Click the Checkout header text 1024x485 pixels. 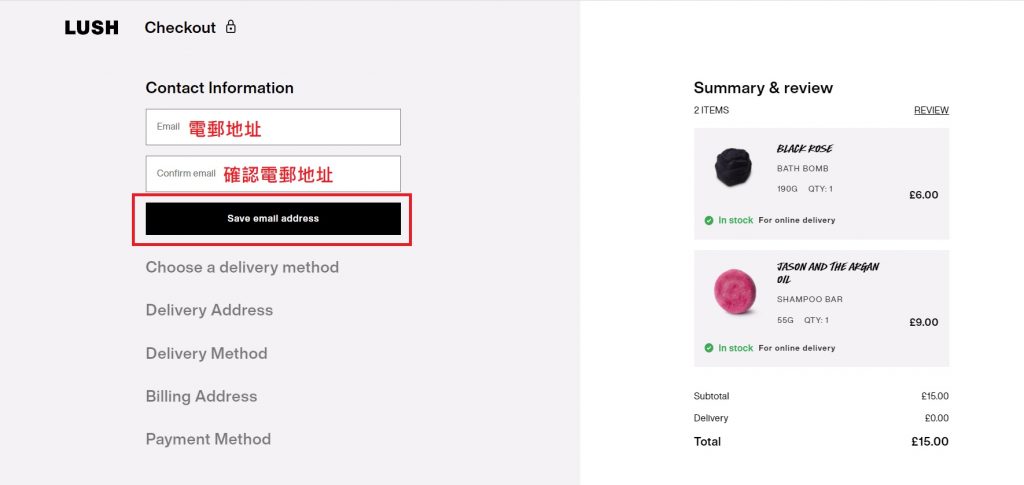click(x=180, y=28)
